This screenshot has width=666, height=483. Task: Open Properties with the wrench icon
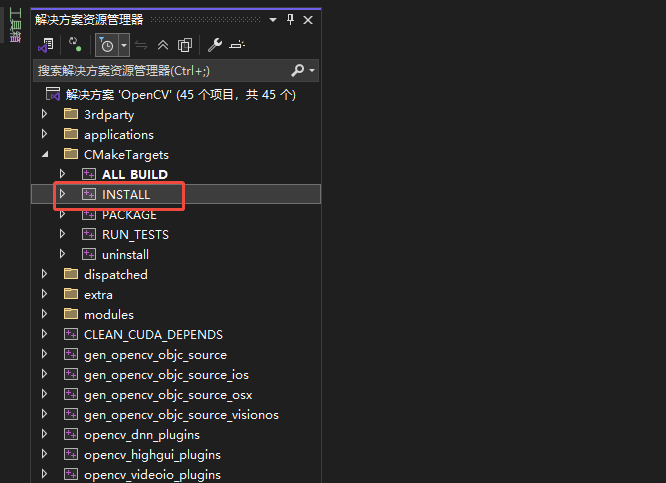point(214,45)
